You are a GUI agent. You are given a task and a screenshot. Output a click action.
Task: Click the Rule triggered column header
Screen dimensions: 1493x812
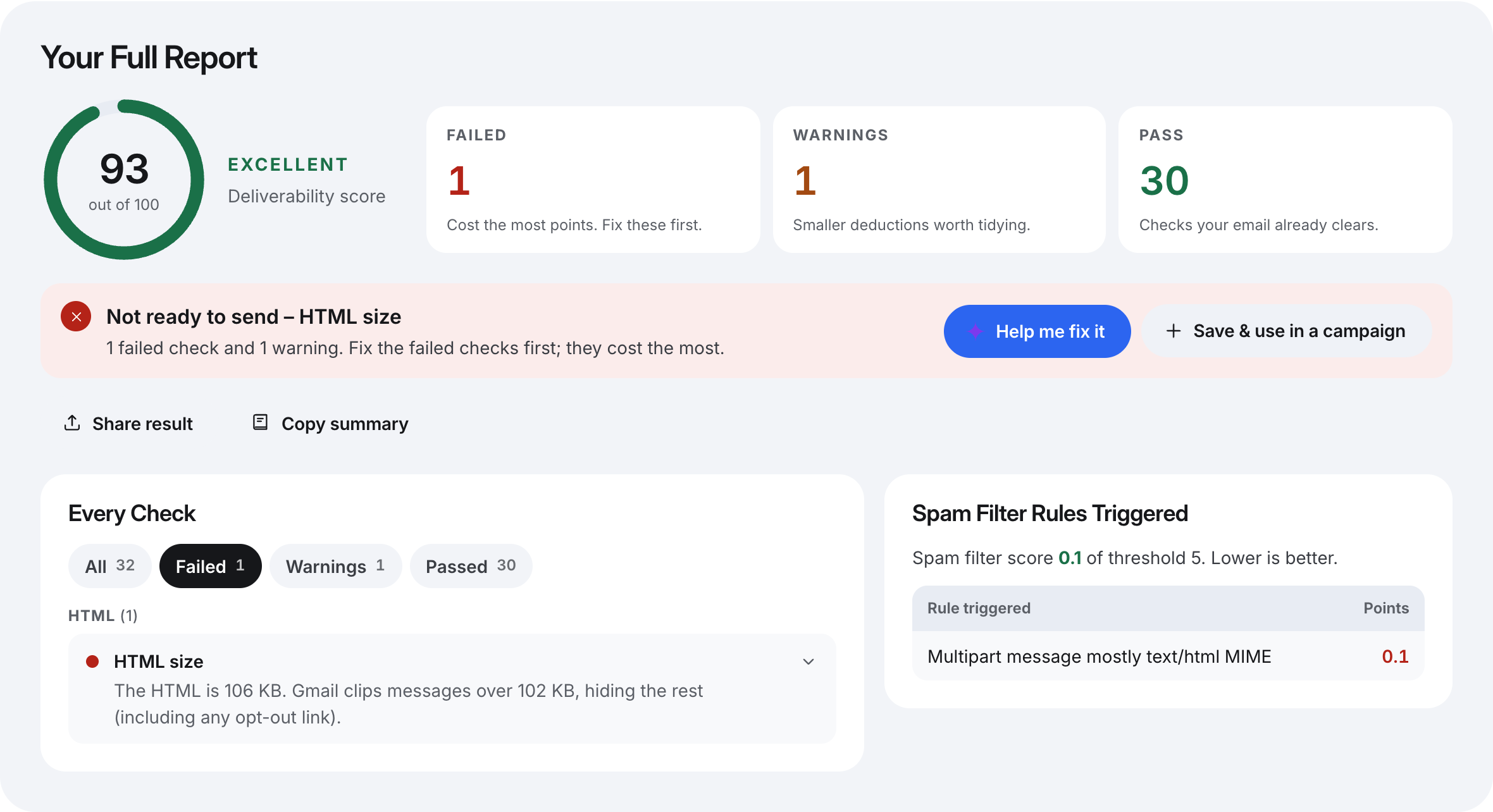979,608
